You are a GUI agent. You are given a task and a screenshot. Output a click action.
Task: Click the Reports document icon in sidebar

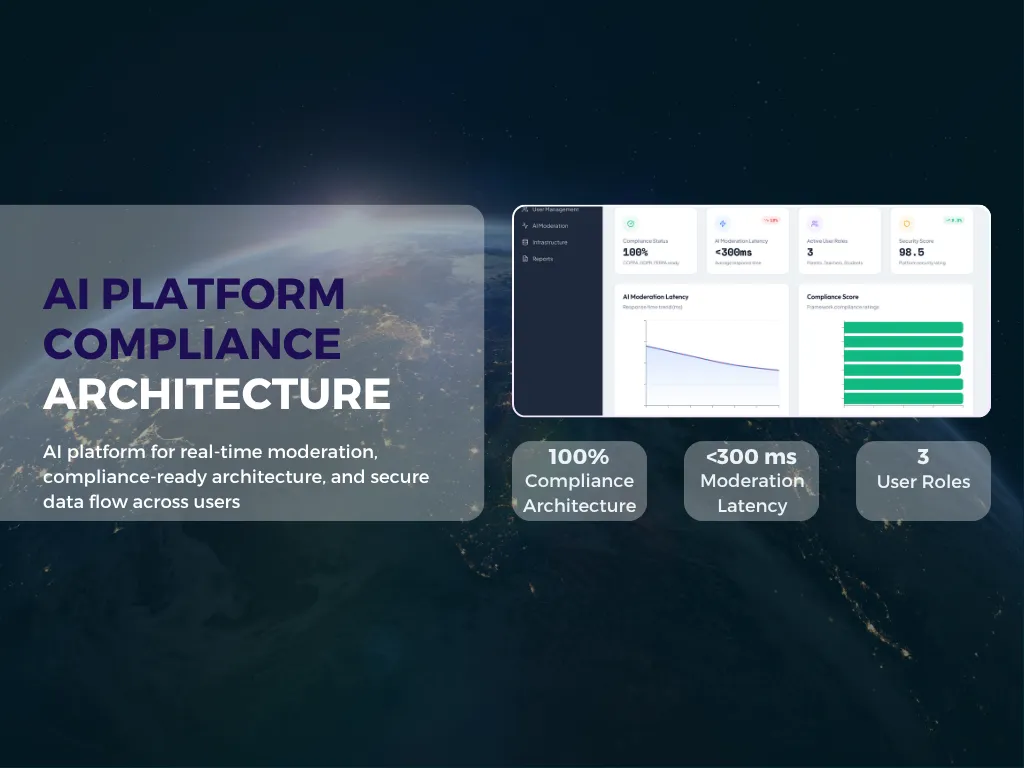[x=525, y=259]
